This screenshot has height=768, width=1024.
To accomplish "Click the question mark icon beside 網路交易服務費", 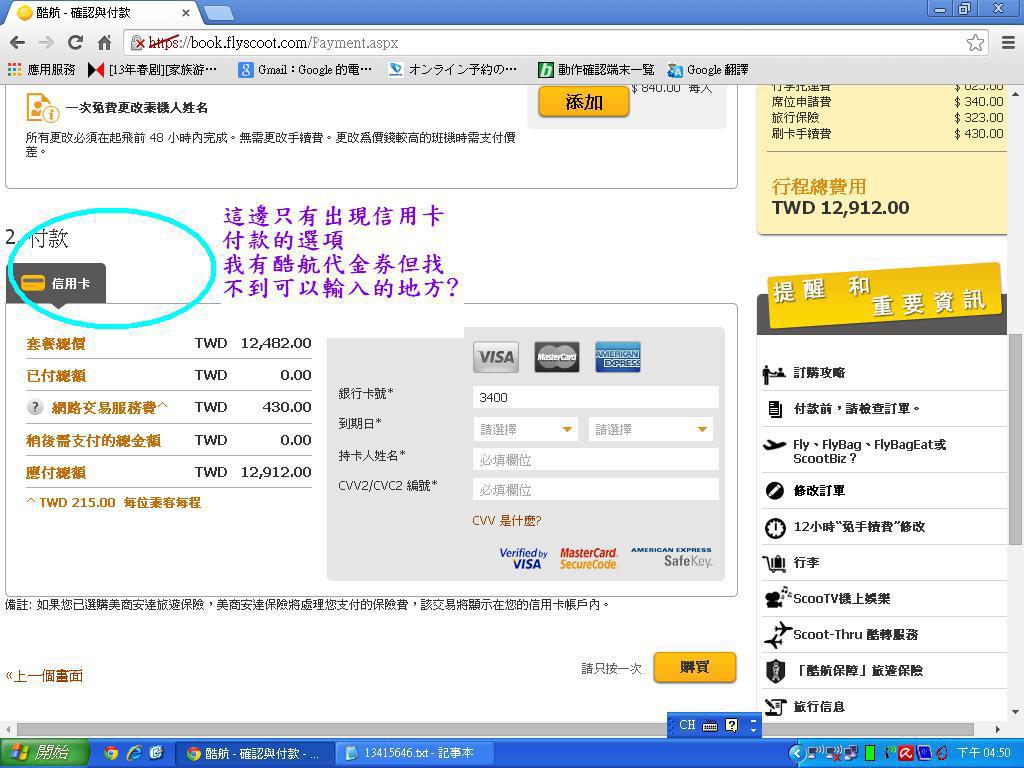I will pyautogui.click(x=35, y=408).
